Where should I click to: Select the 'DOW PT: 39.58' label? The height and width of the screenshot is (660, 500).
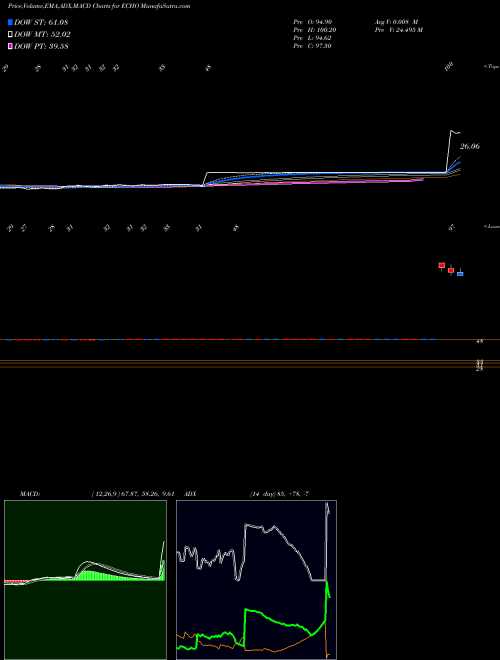41,46
